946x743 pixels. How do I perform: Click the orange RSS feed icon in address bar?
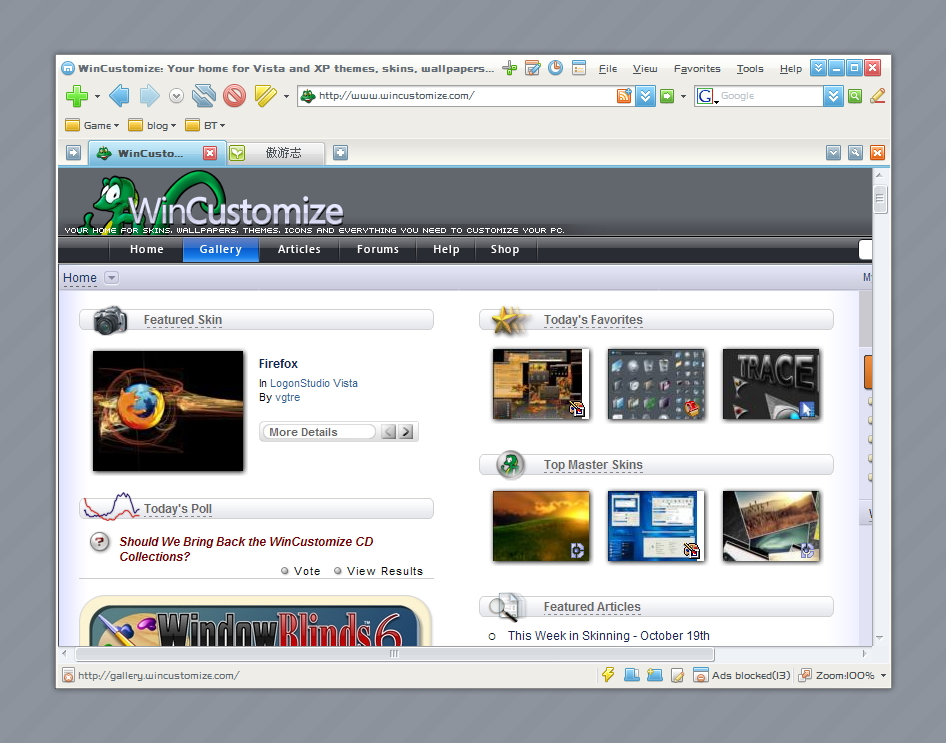pos(624,96)
